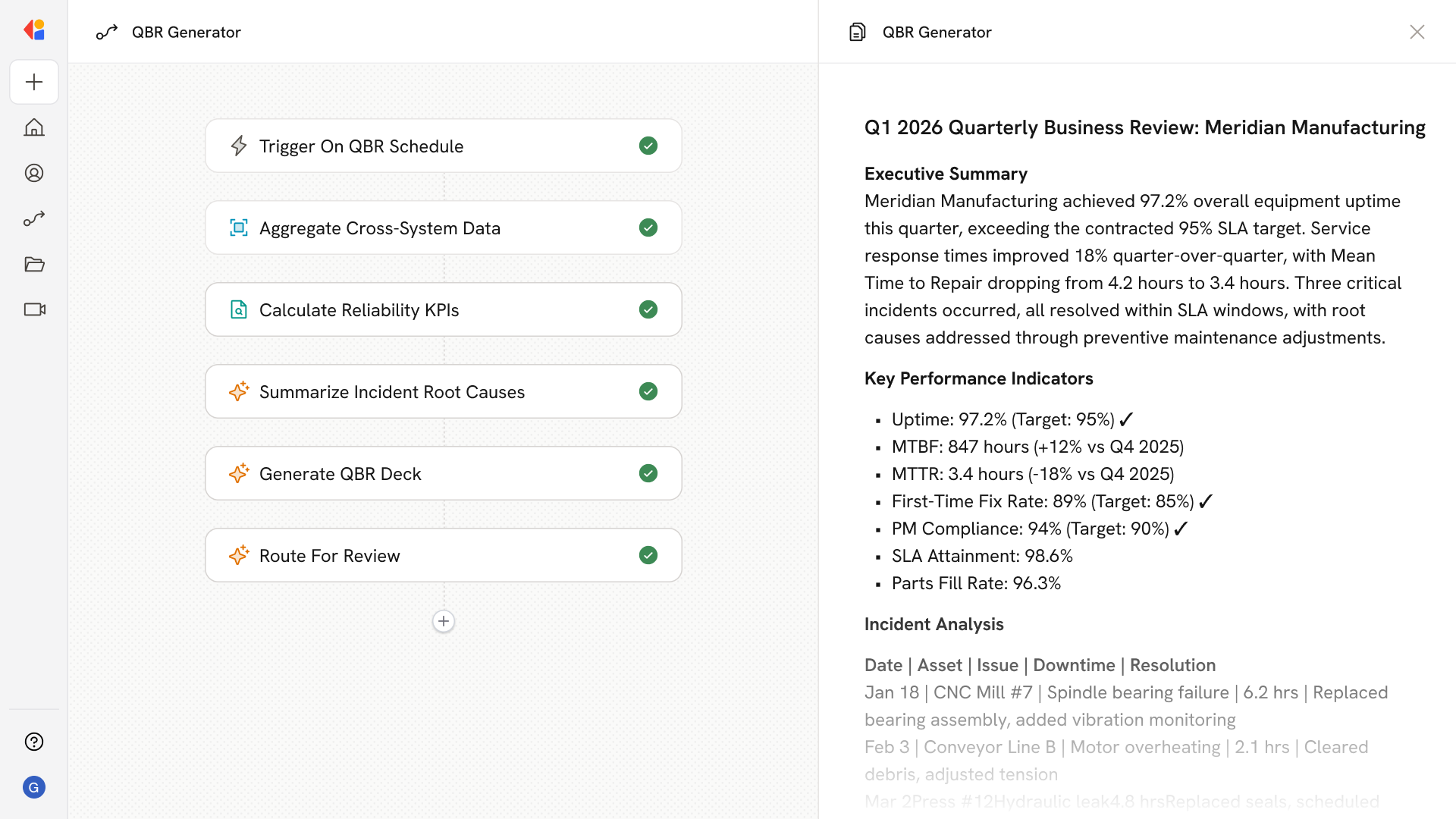Screen dimensions: 1456x819
Task: Open the Home icon in sidebar
Action: click(x=34, y=127)
